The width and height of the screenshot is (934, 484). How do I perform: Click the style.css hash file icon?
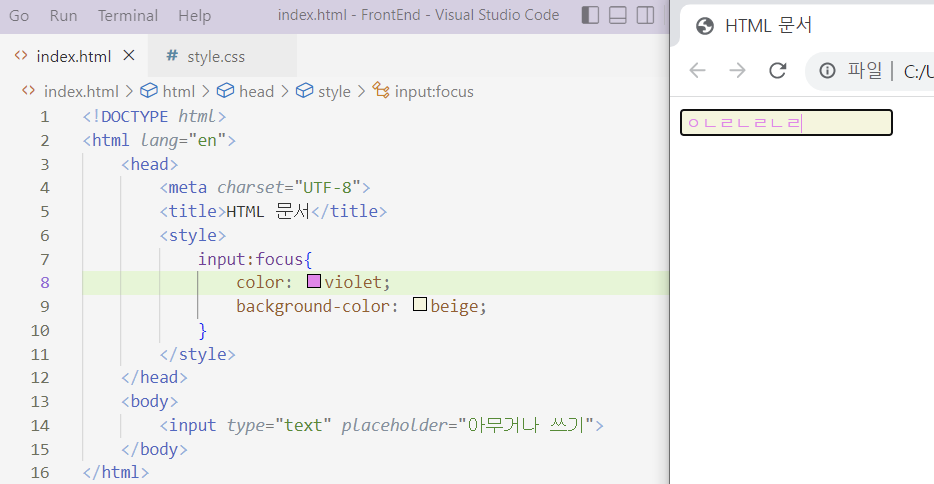pos(172,55)
